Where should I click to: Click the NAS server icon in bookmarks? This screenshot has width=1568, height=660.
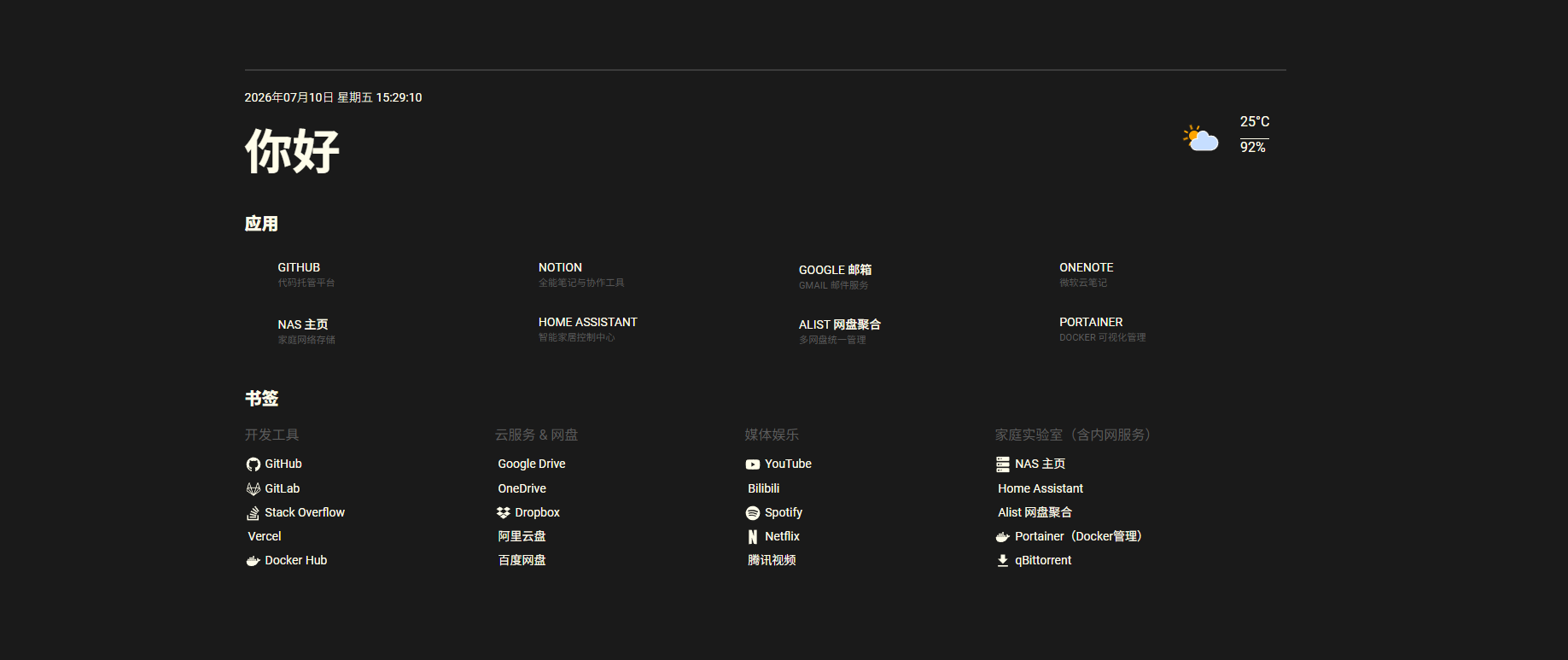[x=1003, y=464]
